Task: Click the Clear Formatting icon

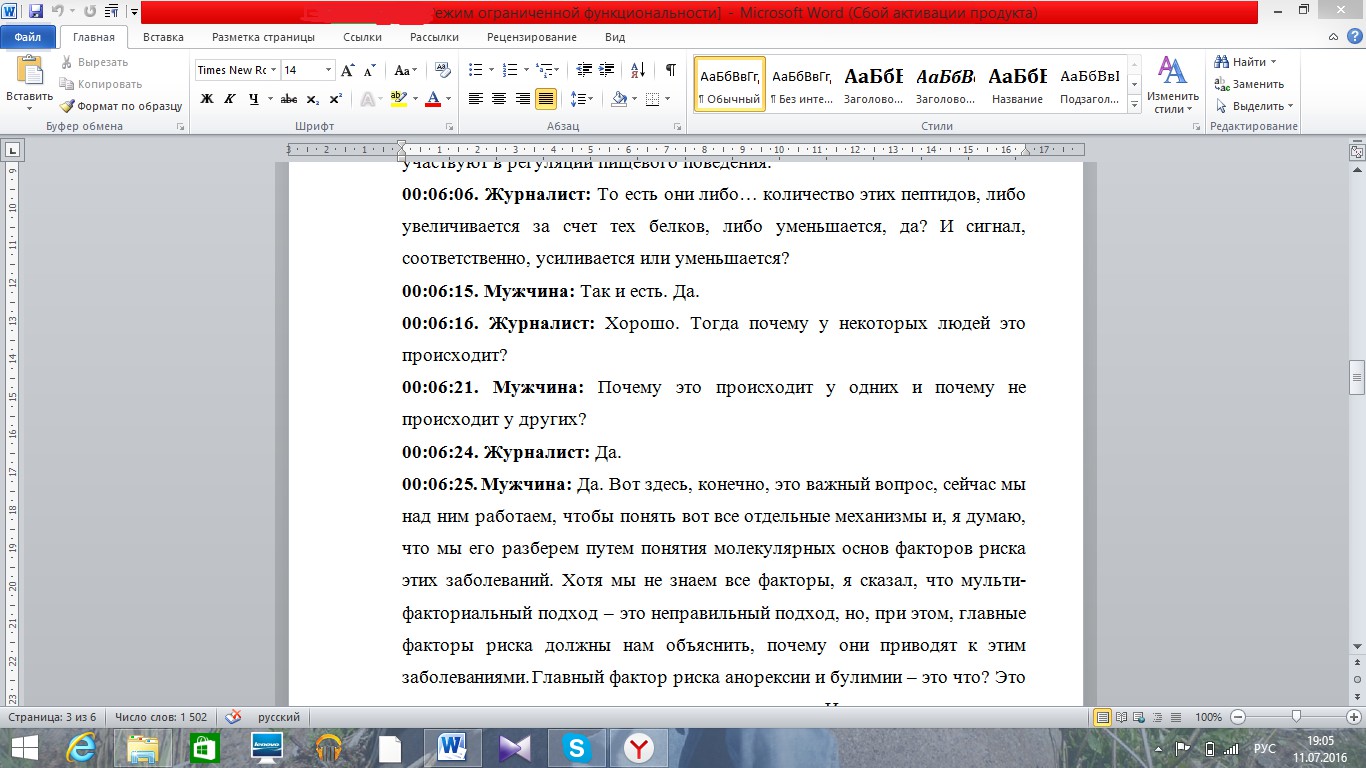Action: (441, 70)
